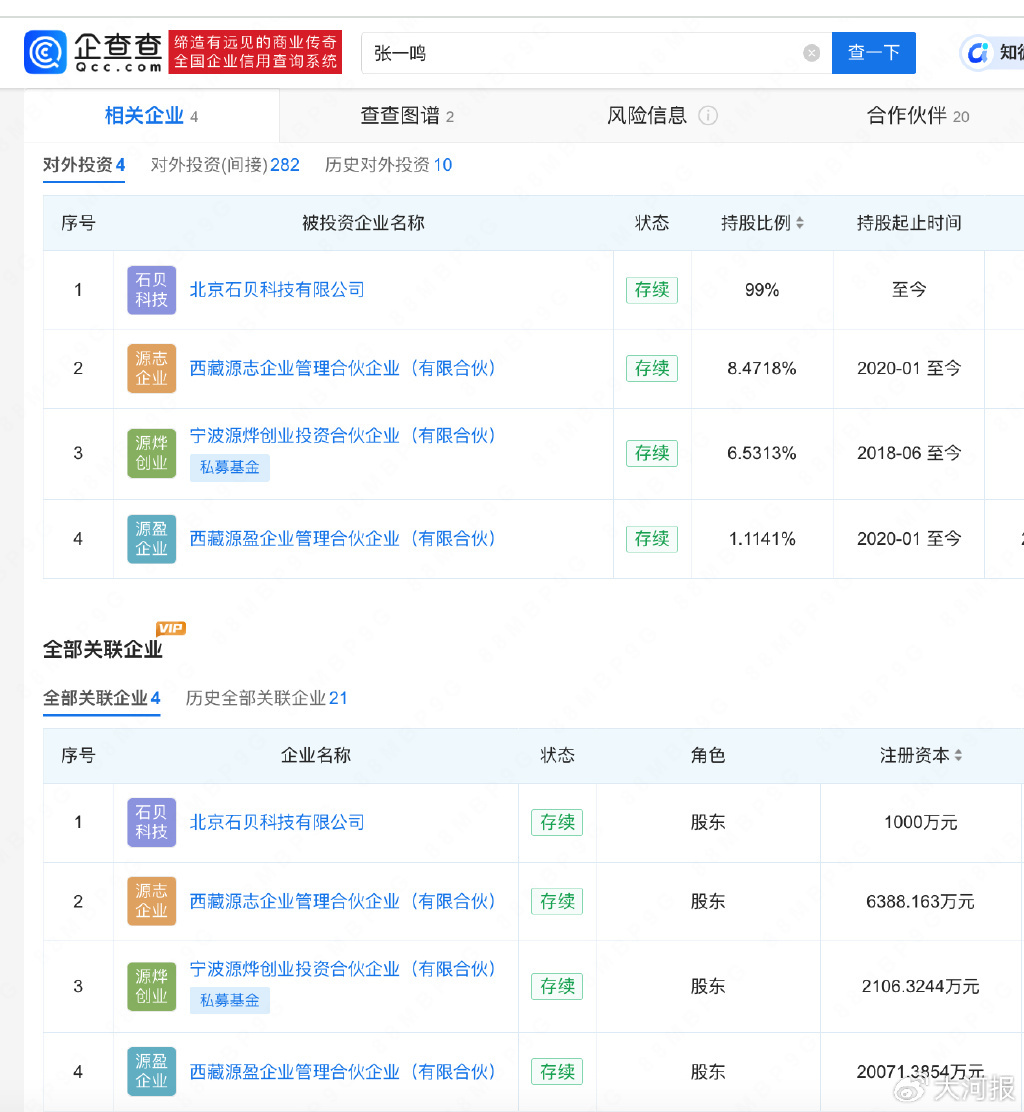The image size is (1024, 1112).
Task: Click the 被投资企业名称 column header
Action: 363,223
